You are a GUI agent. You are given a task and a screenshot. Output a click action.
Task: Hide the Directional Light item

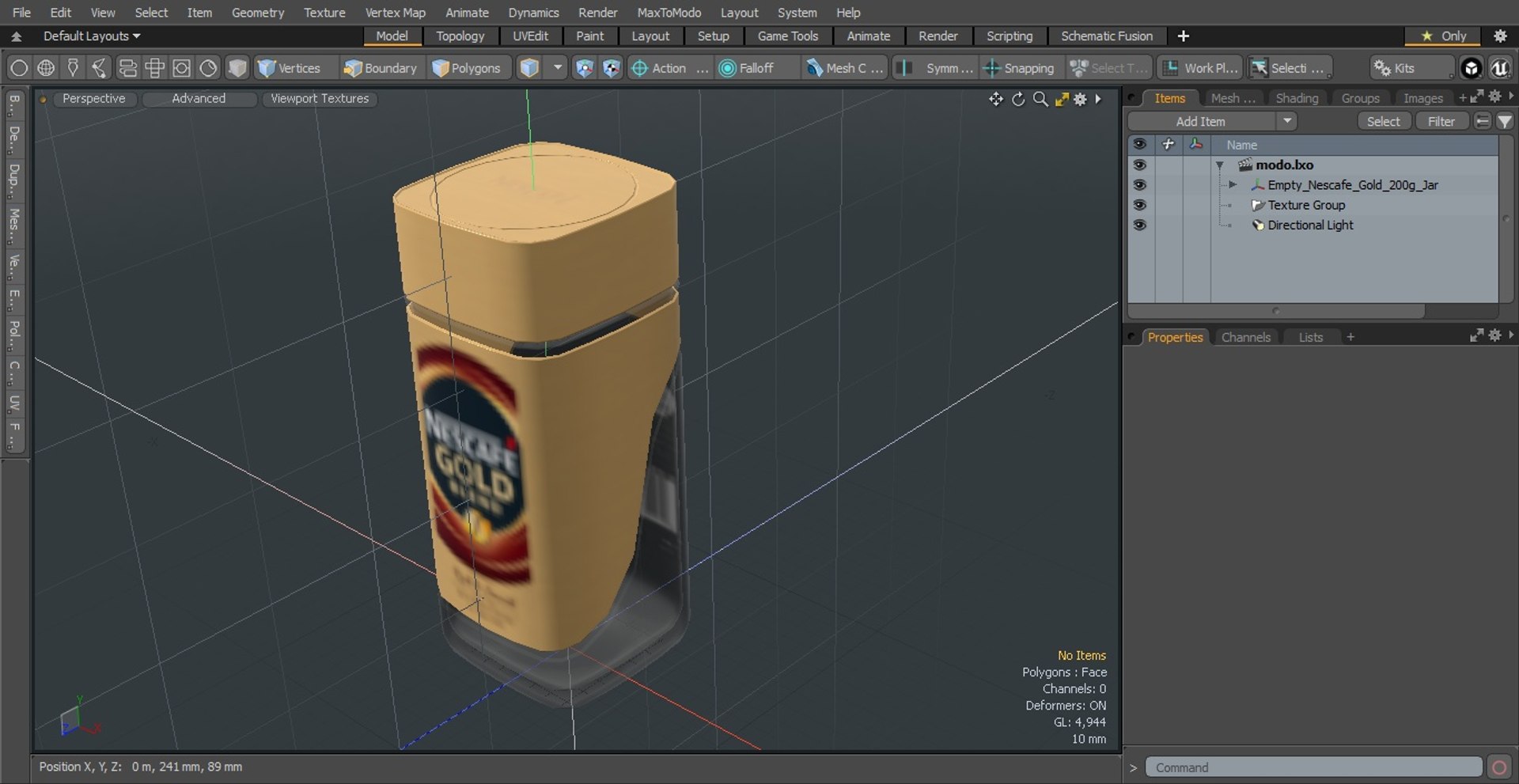point(1139,225)
